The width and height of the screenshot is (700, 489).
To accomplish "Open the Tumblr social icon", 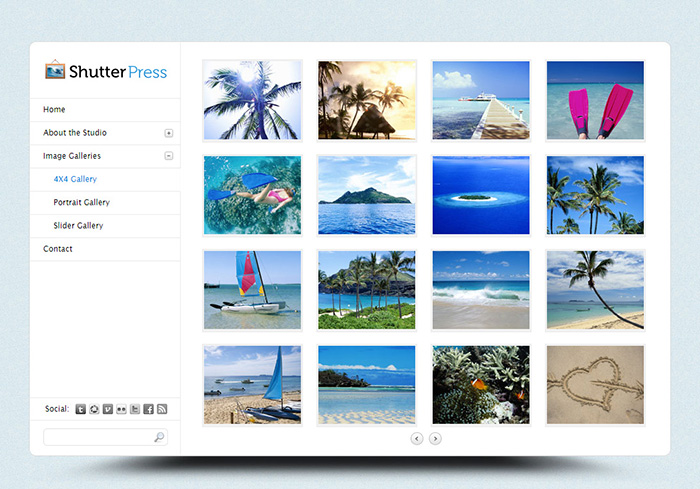I will tap(81, 409).
